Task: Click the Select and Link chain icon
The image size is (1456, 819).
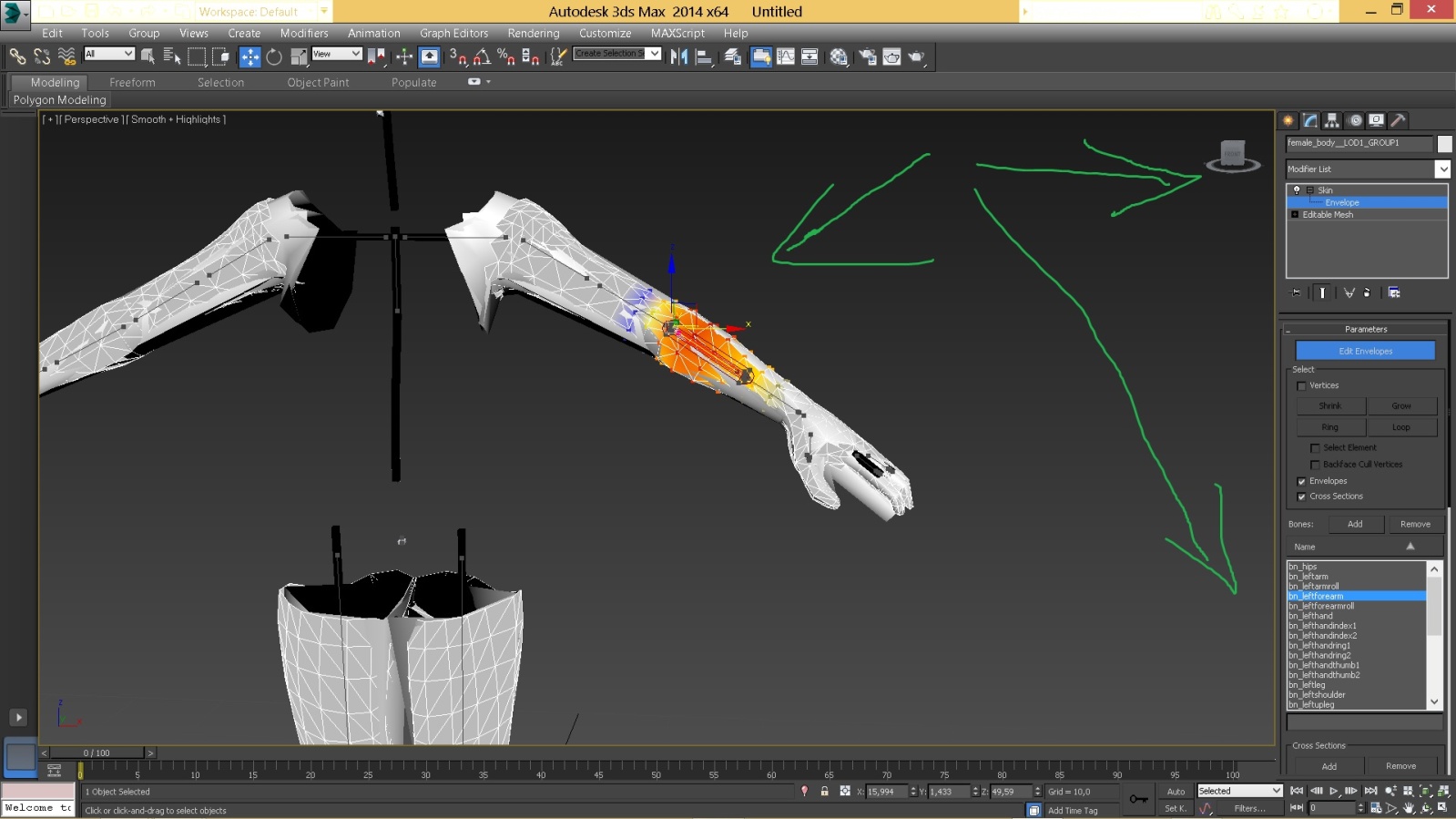Action: [x=17, y=57]
